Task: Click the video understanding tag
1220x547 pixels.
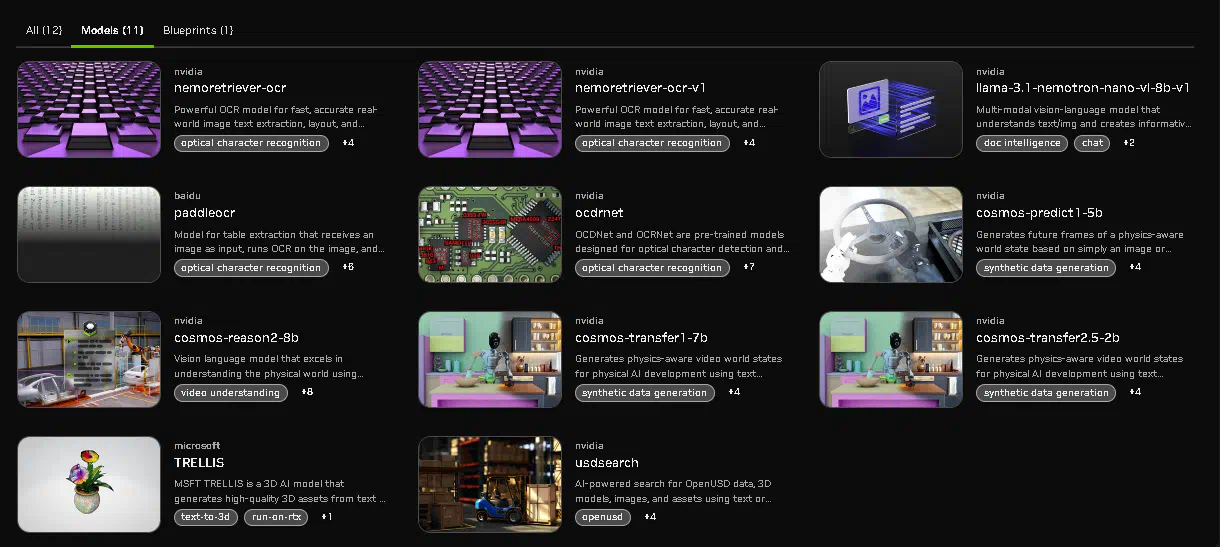Action: (231, 393)
